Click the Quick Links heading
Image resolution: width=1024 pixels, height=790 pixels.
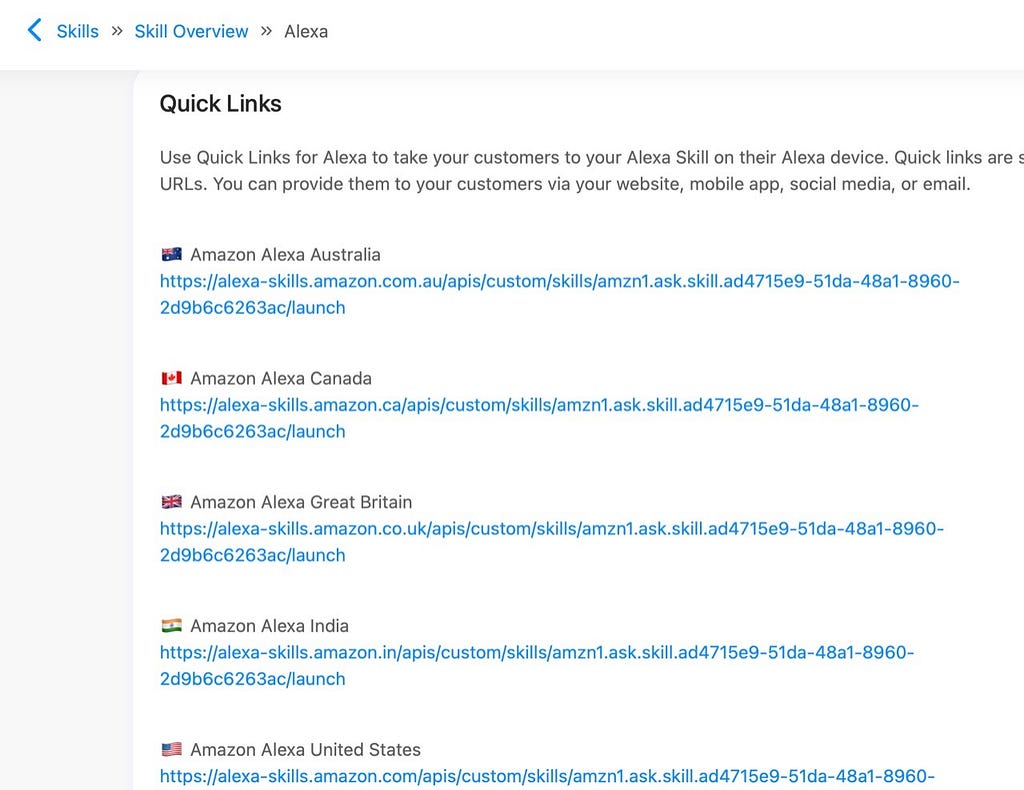pos(221,104)
